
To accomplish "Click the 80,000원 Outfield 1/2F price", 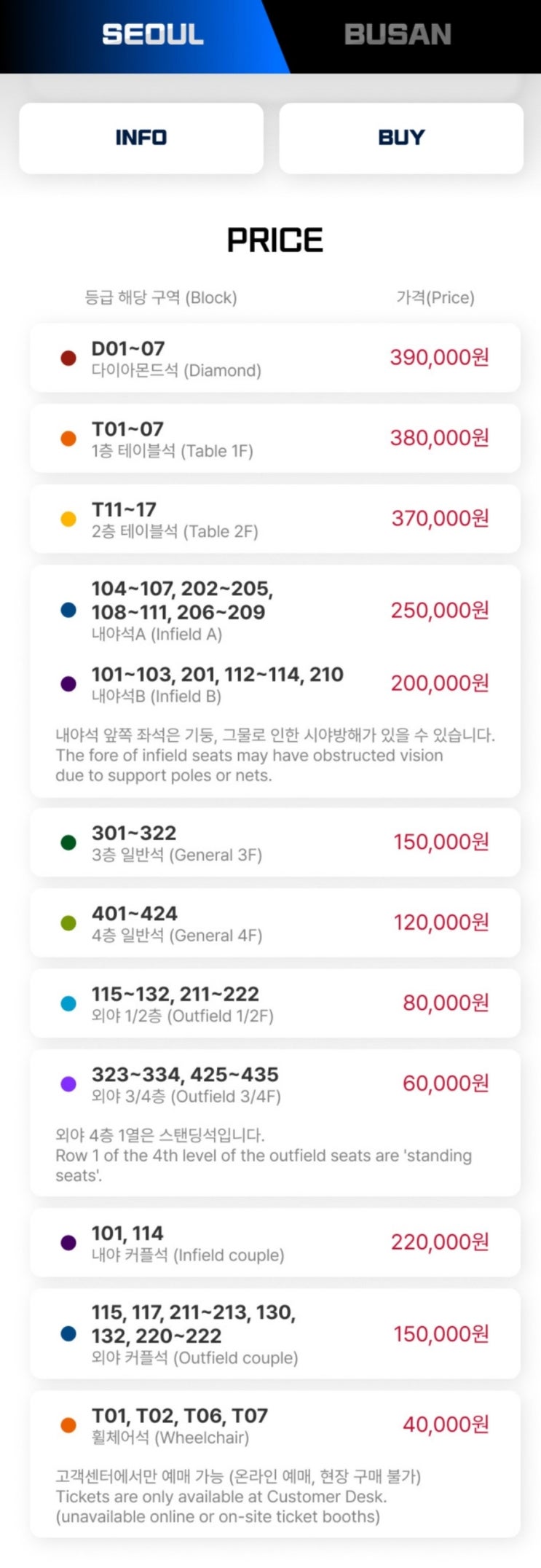I will coord(446,1003).
